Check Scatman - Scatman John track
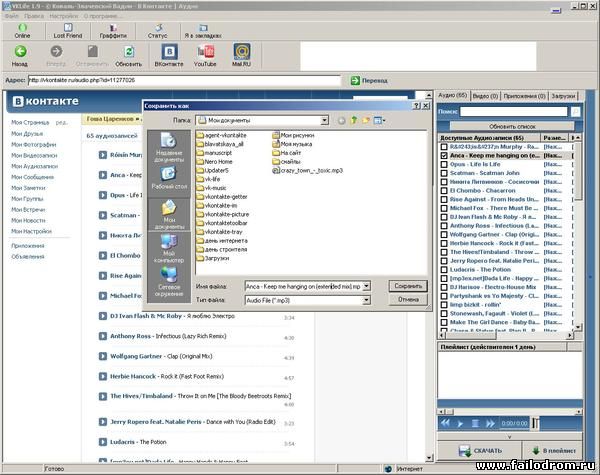This screenshot has width=600, height=475. [x=444, y=173]
